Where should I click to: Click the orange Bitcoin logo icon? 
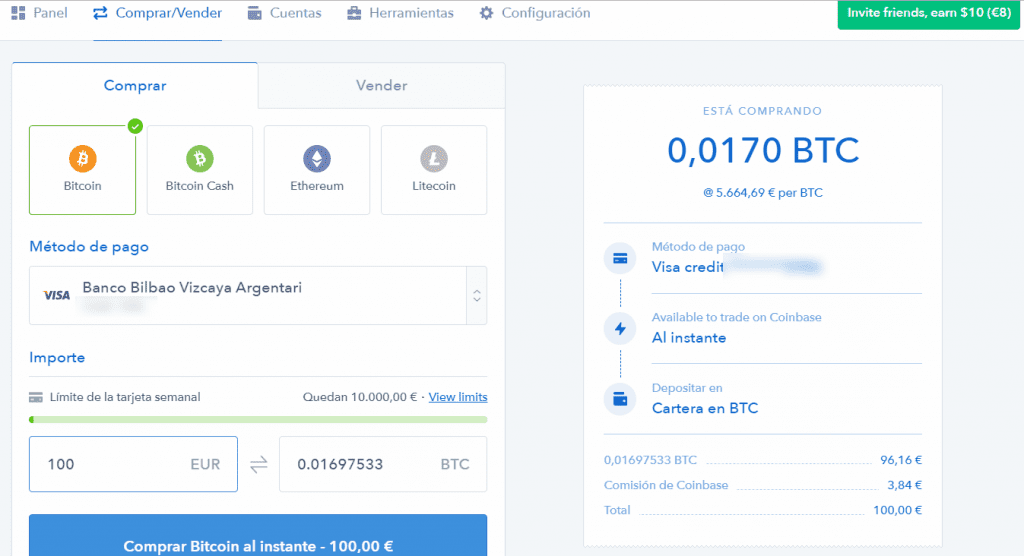click(x=82, y=159)
